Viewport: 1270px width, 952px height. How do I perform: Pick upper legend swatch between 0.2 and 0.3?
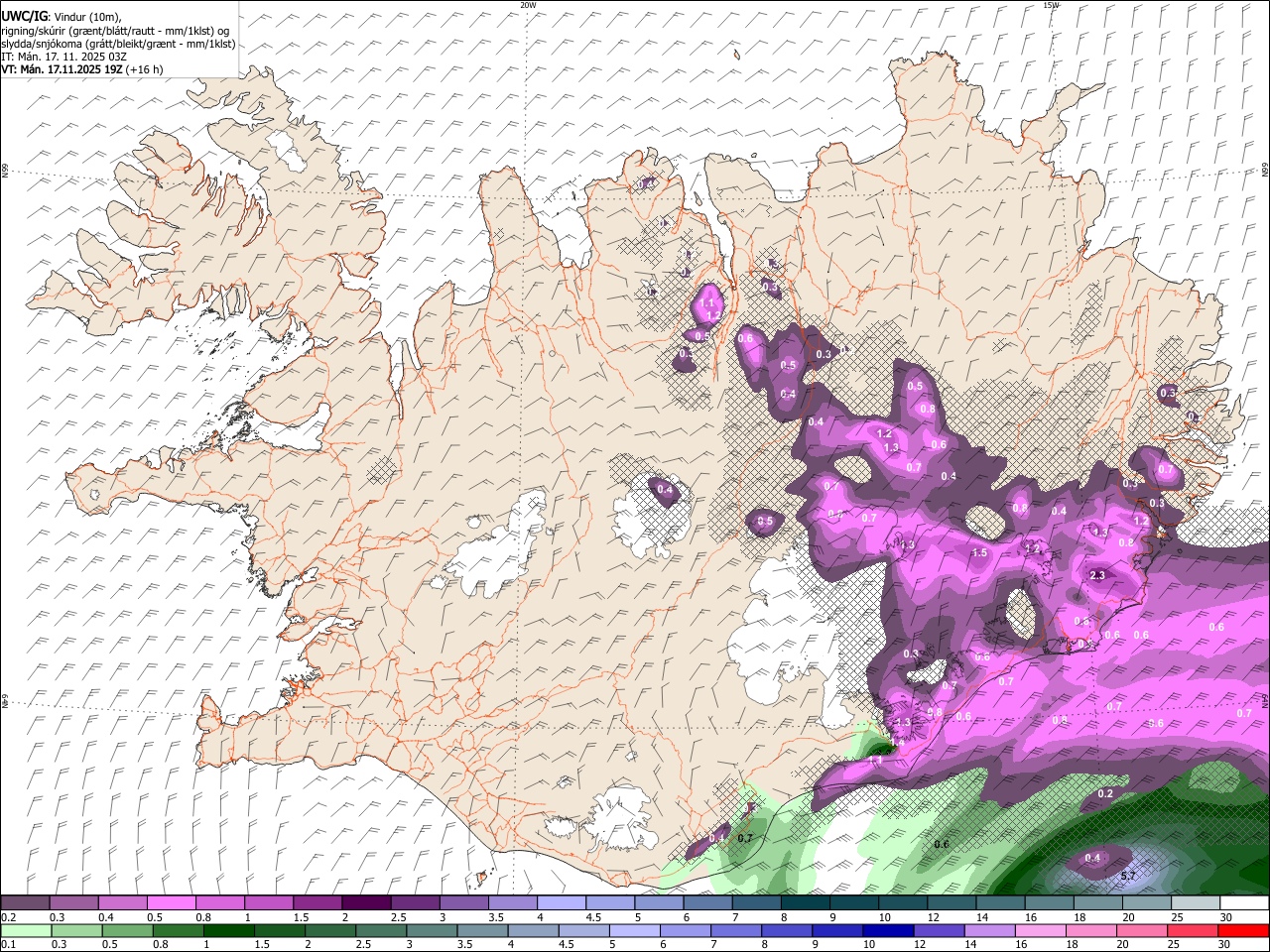[x=25, y=902]
